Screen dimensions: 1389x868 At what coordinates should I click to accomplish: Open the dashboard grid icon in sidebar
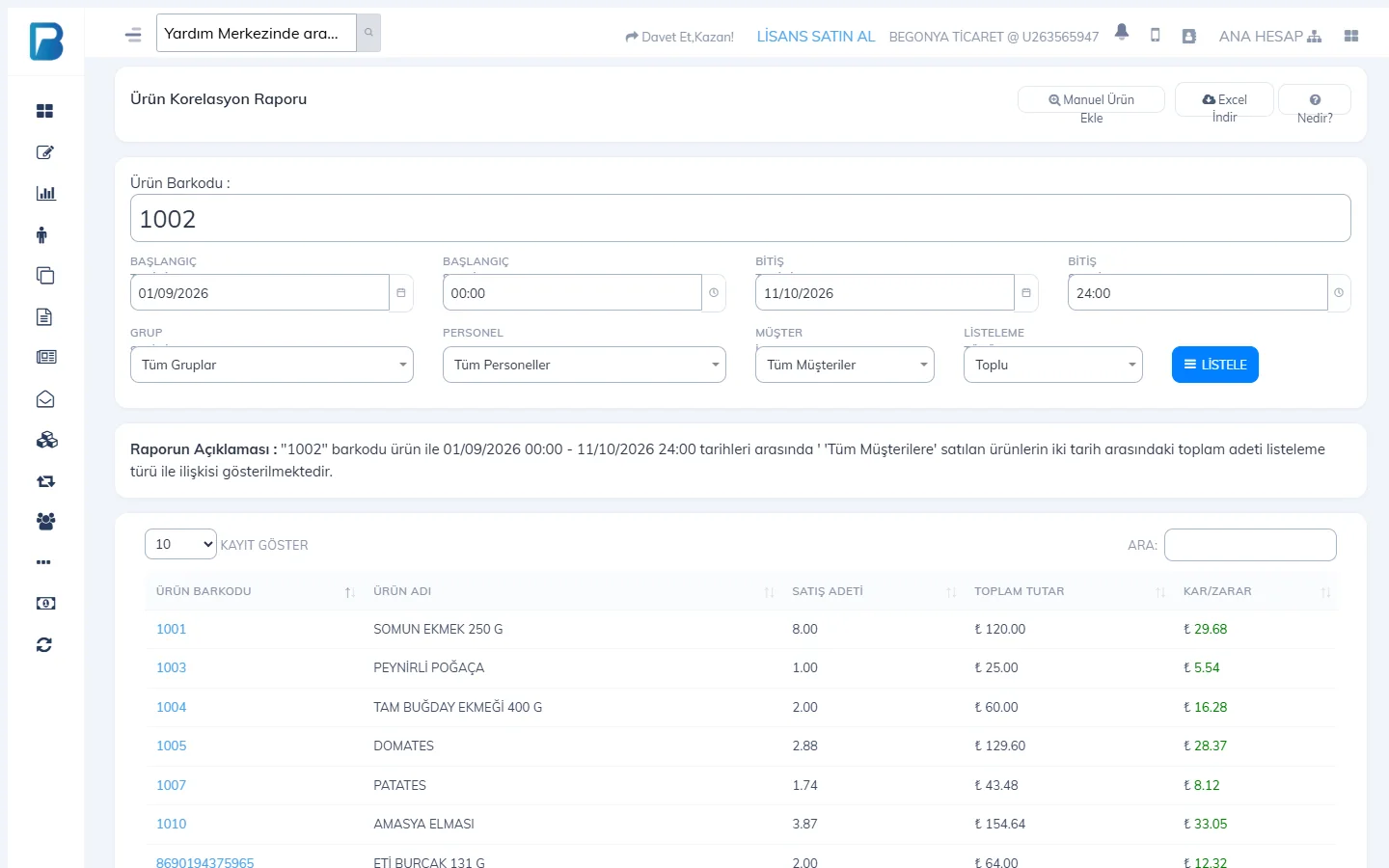pos(44,111)
